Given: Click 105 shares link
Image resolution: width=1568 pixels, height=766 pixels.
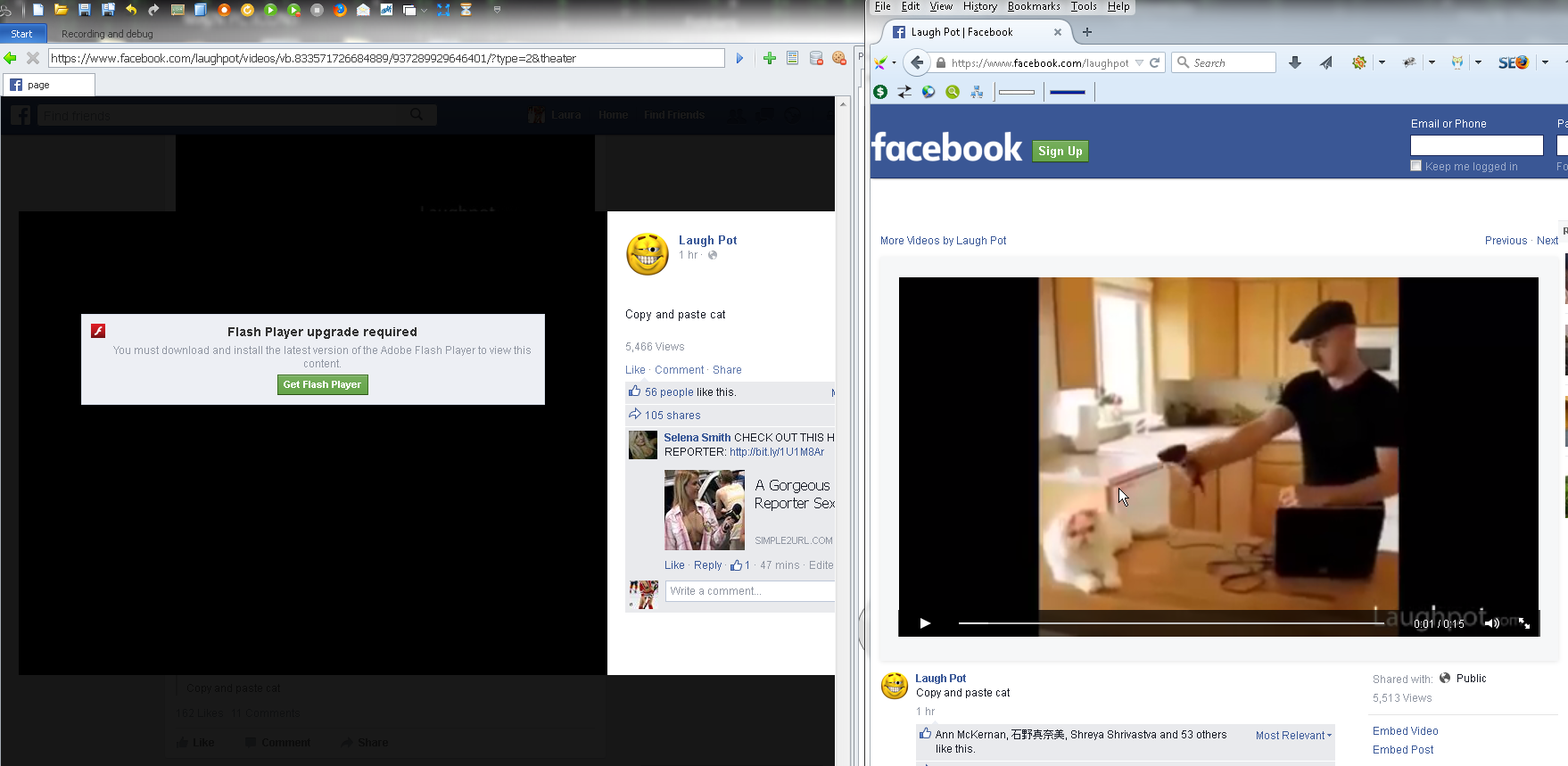Looking at the screenshot, I should [x=673, y=416].
